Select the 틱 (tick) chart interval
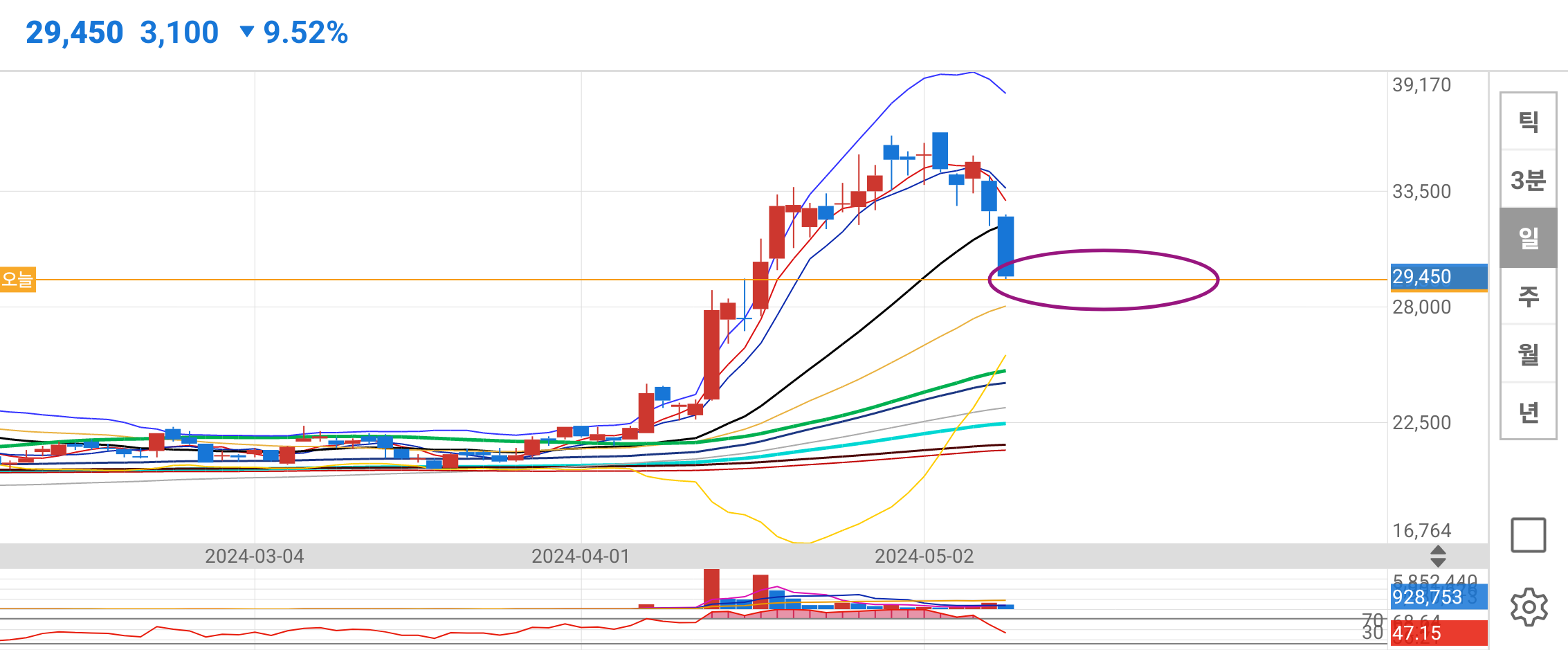The width and height of the screenshot is (1568, 650). [x=1528, y=121]
